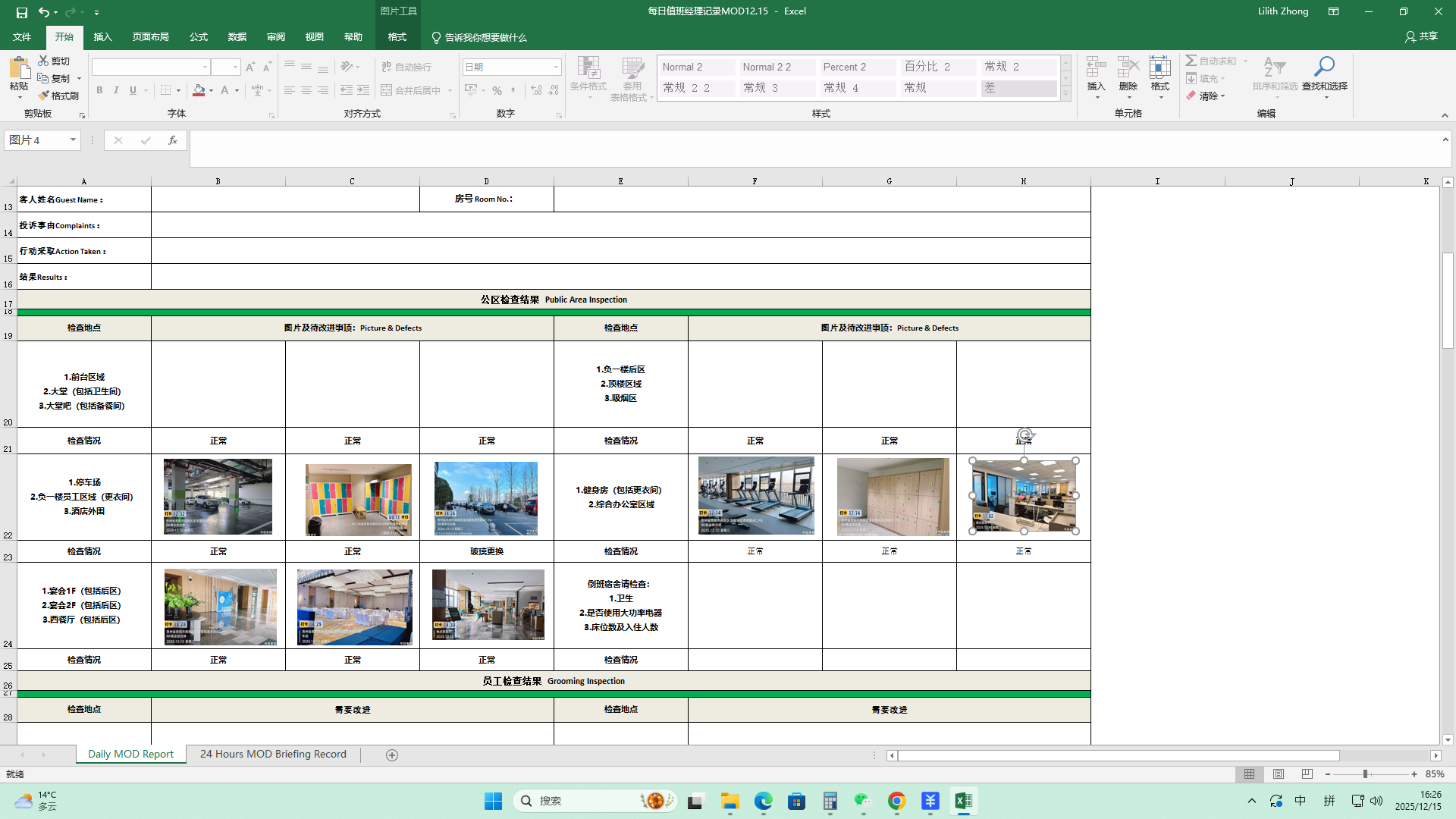Expand the number format dropdown showing 日期

[x=556, y=67]
